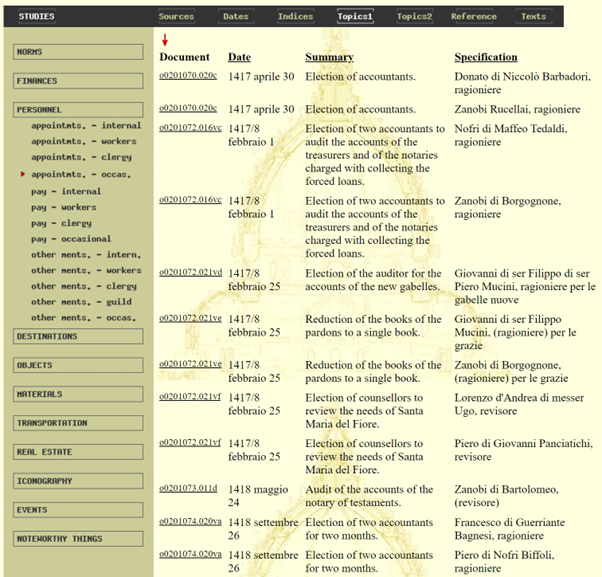Select 'pay - clergy' subtopic
This screenshot has width=602, height=577.
(61, 223)
